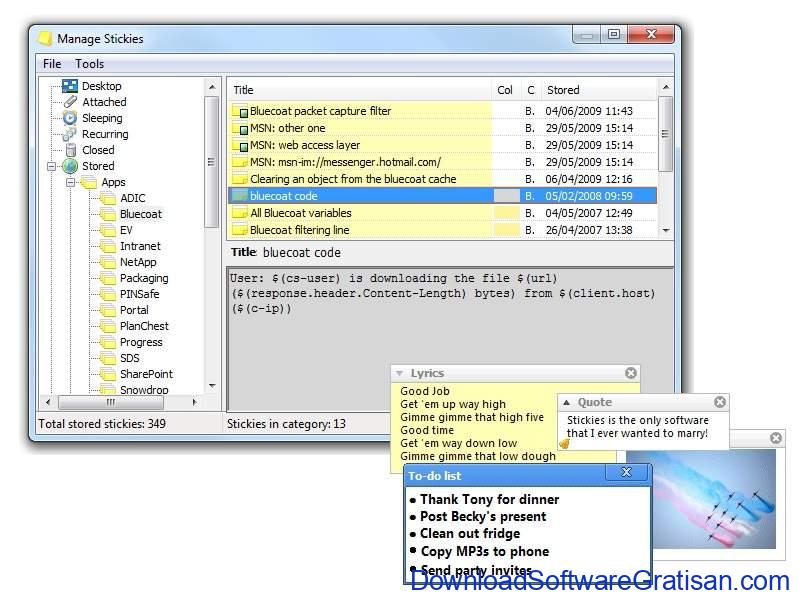The height and width of the screenshot is (600, 800).
Task: Click the Attached paperclip icon
Action: (70, 102)
